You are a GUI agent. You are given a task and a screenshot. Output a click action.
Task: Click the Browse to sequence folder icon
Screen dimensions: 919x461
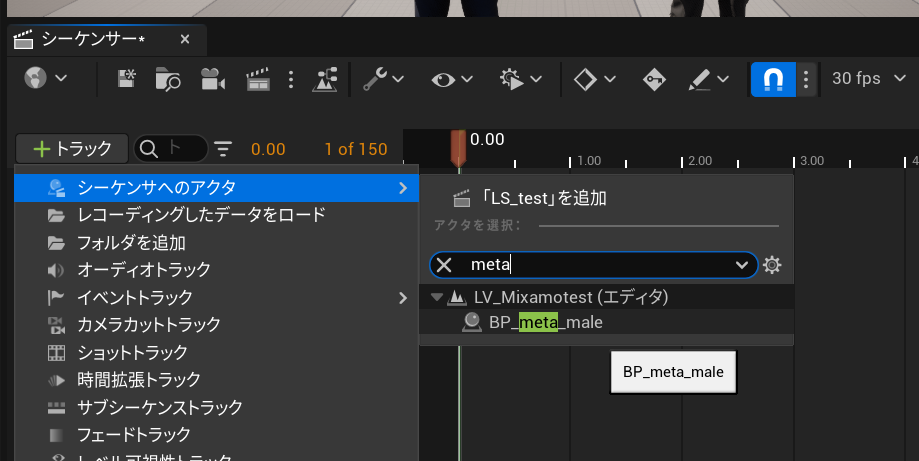168,79
